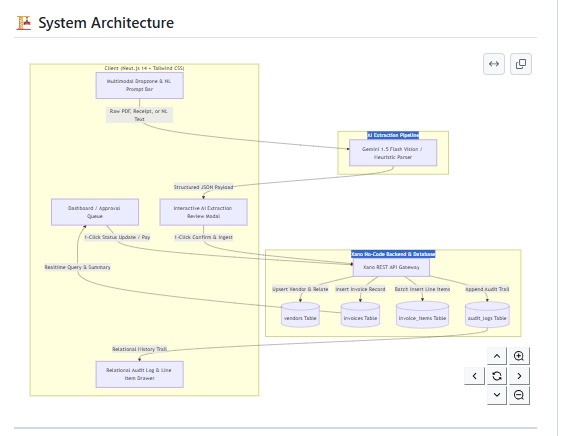Select the Interactive AI Extraction Review Modal node
Viewport: 576px width, 436px height.
[204, 212]
